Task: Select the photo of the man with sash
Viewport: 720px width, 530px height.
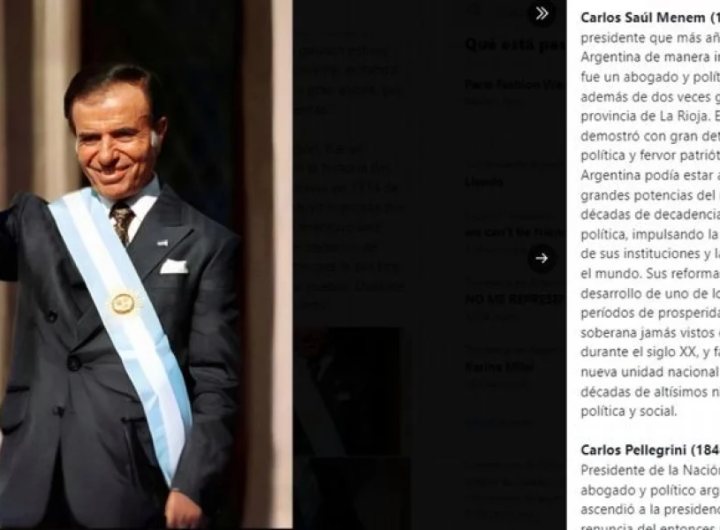Action: (x=146, y=265)
